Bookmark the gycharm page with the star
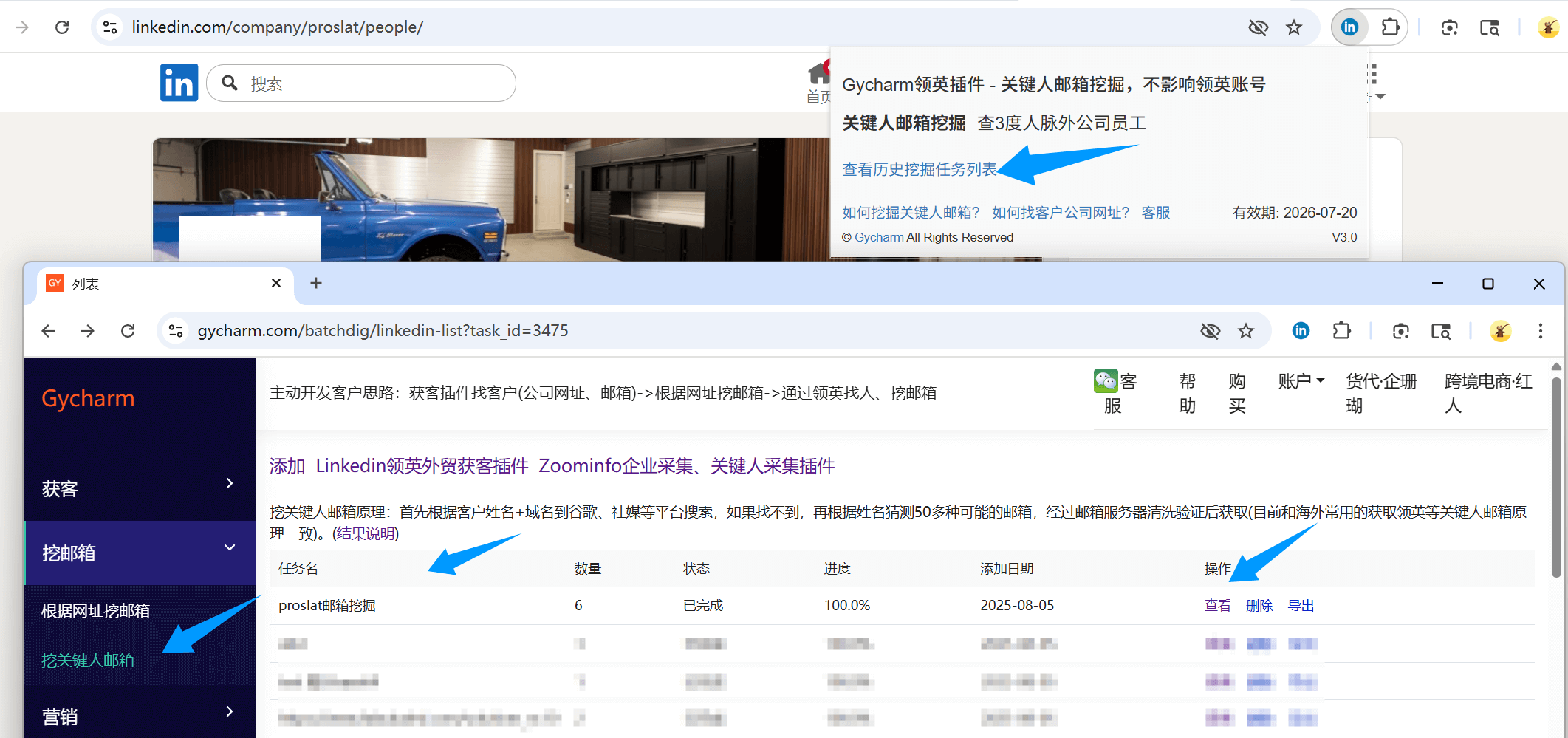 1246,331
